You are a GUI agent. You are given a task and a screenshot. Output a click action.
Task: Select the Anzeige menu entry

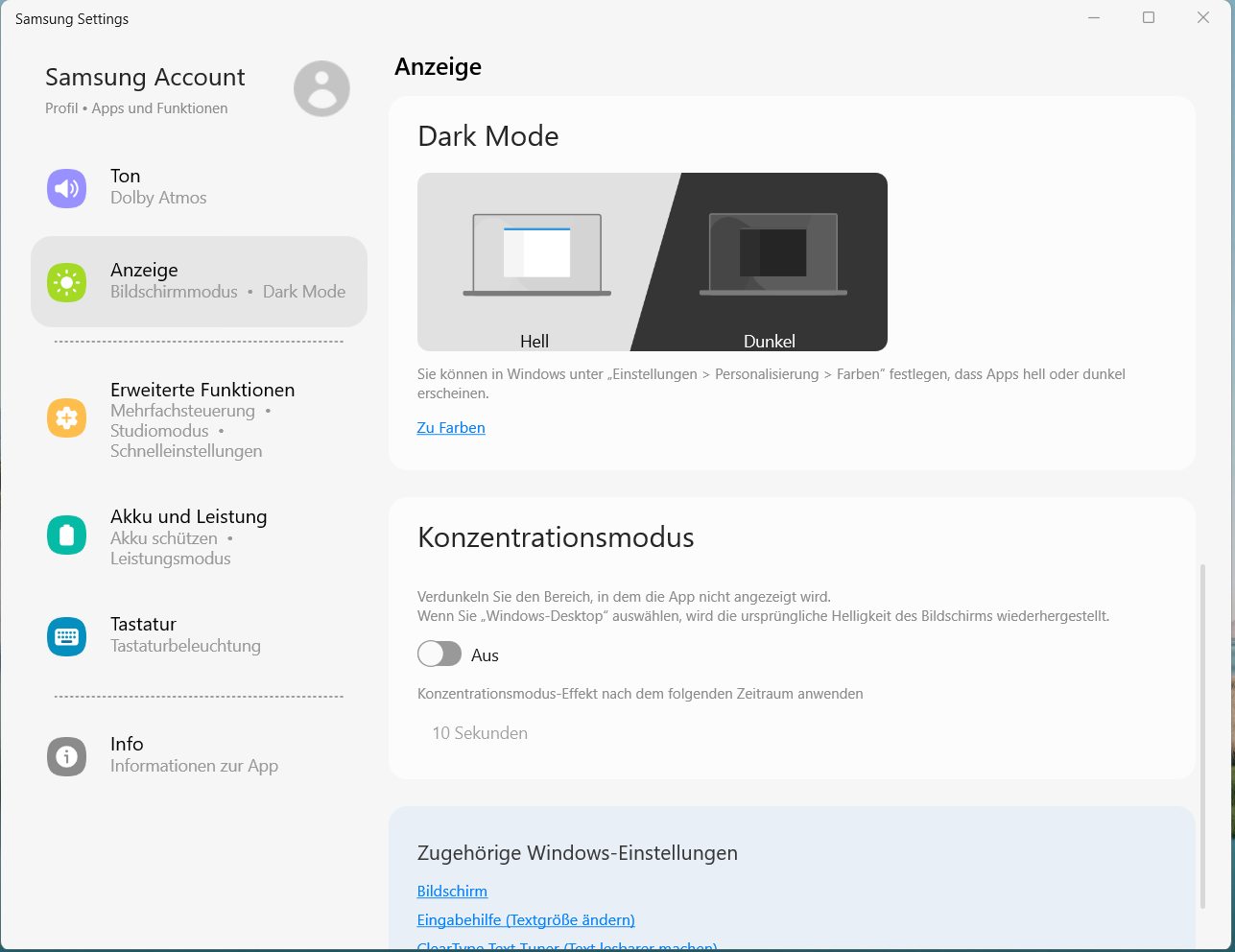coord(199,282)
